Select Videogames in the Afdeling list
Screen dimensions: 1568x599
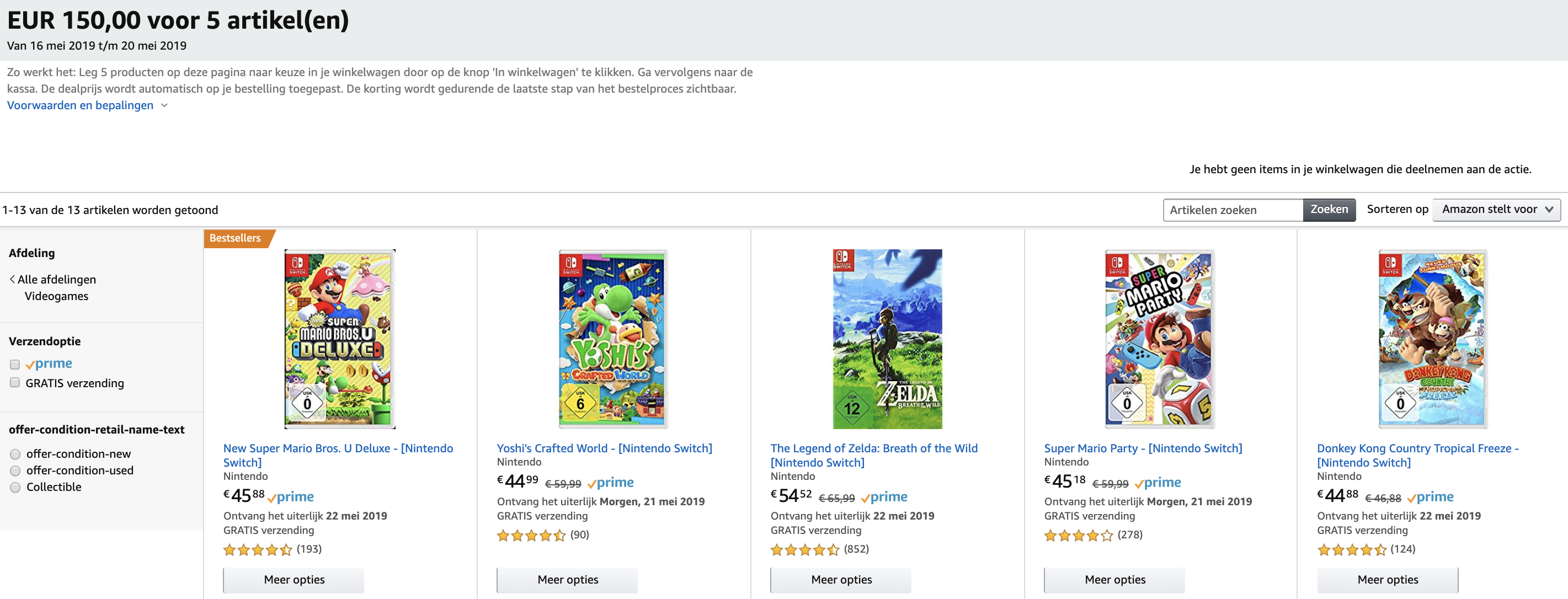click(x=56, y=296)
